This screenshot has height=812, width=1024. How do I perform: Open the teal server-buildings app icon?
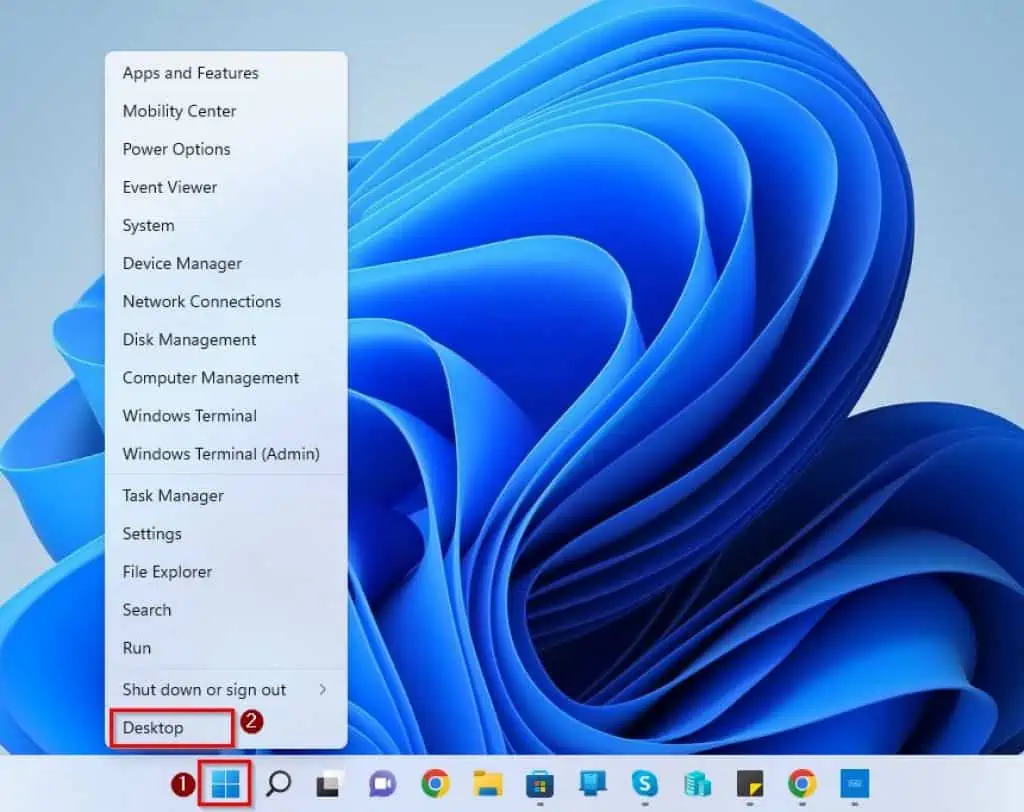click(697, 784)
